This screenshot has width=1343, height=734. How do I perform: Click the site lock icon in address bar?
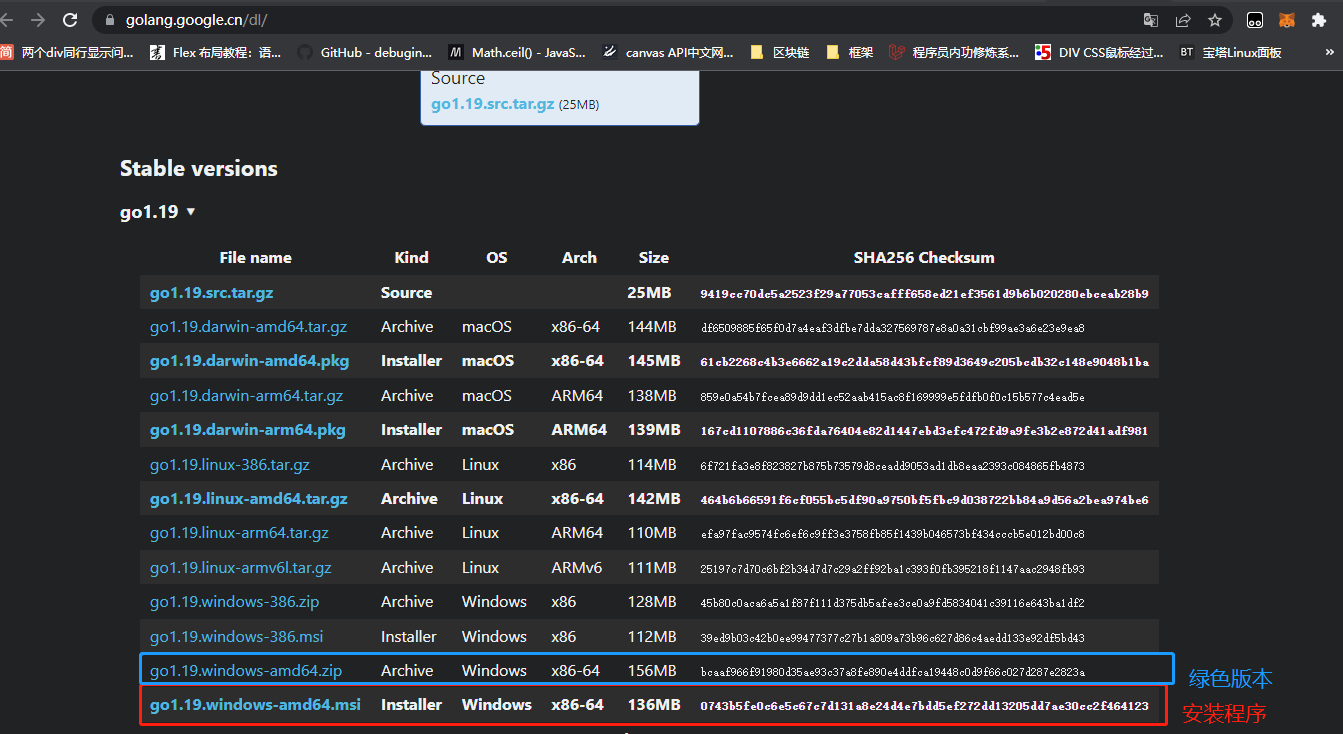(109, 20)
